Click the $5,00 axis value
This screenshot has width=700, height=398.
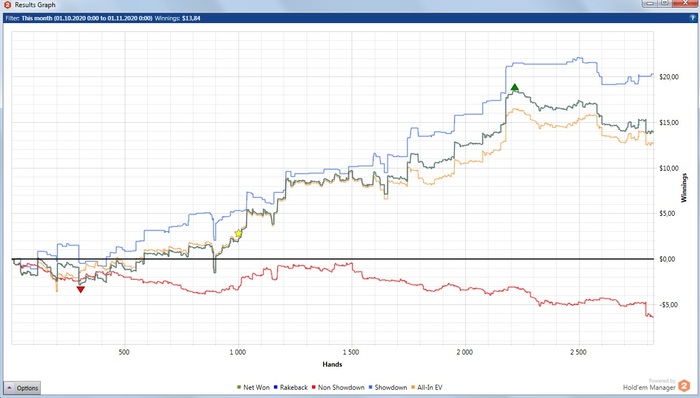point(667,213)
